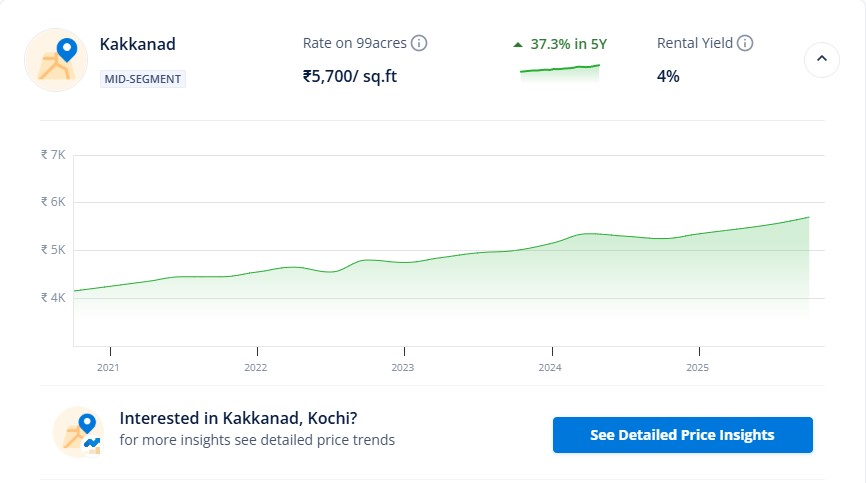Viewport: 866px width, 483px height.
Task: Click the 2025 marker on the timeline axis
Action: coord(698,367)
